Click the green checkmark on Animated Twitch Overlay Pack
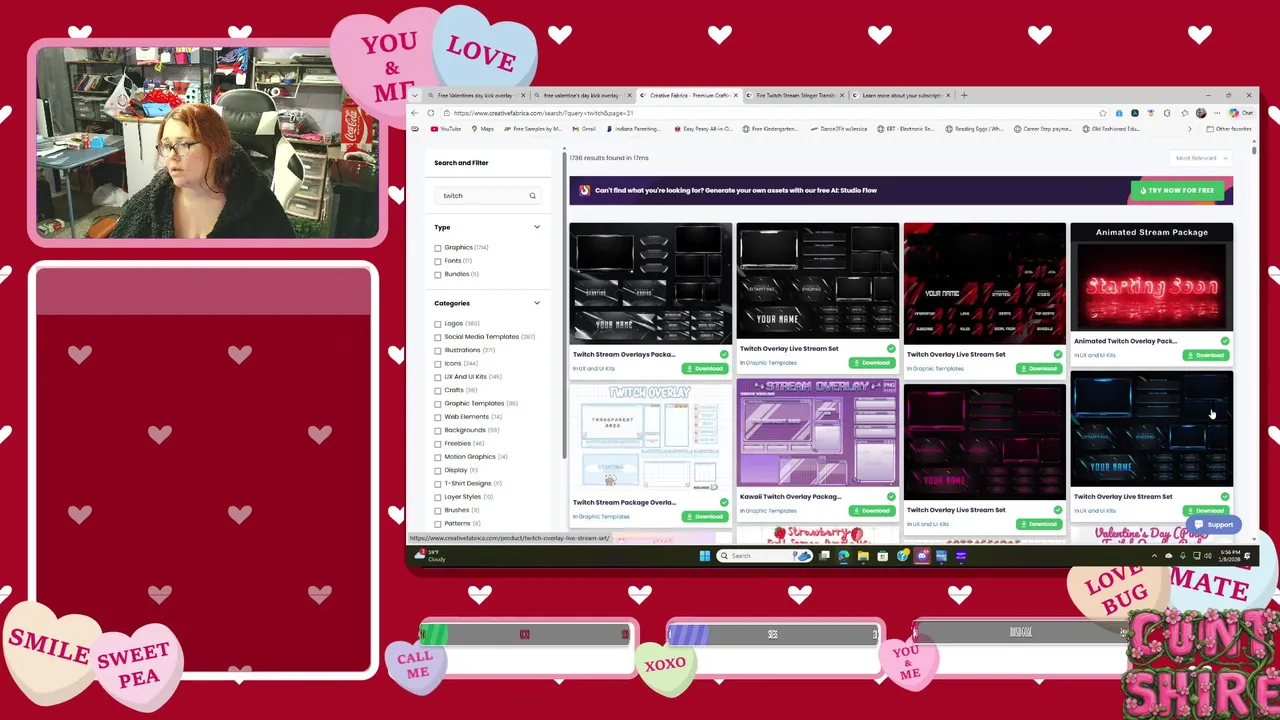The image size is (1280, 720). point(1225,341)
